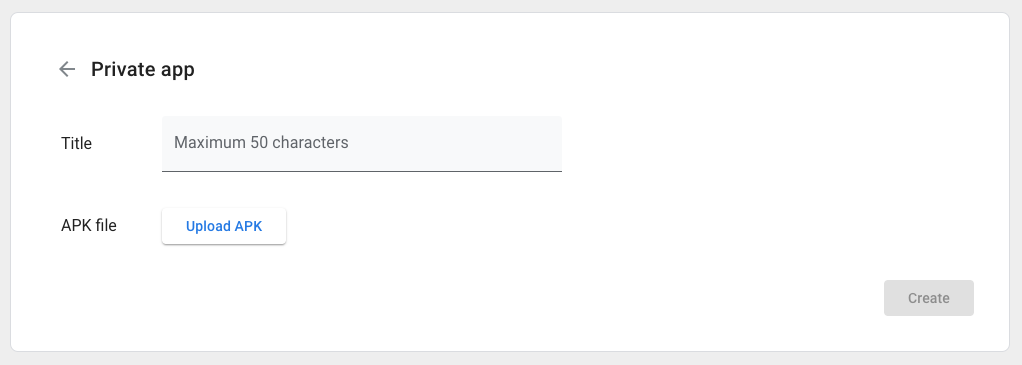Focus the Title text field
Screen dimensions: 1022x365
362,143
